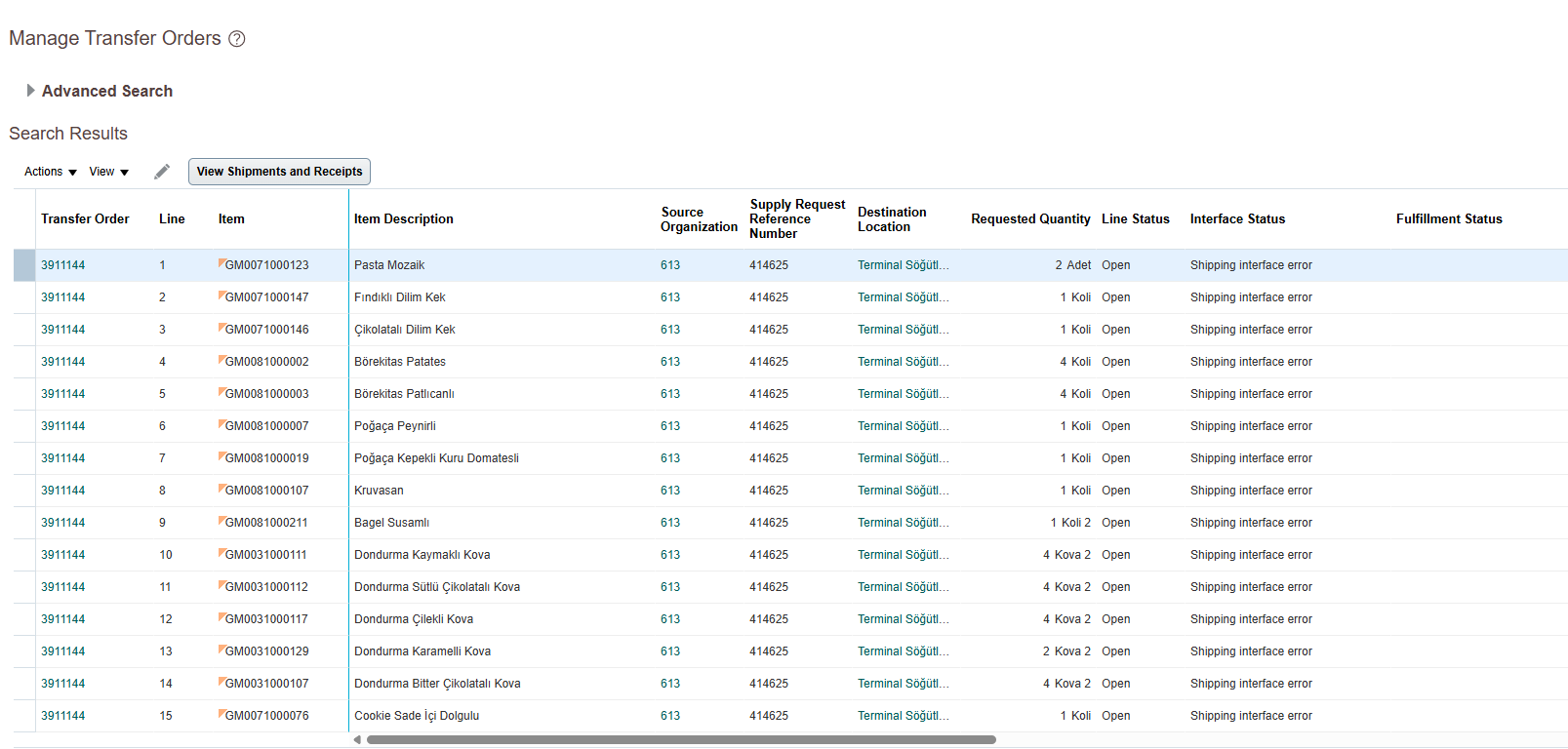Click the Edit pencil icon in toolbar
The width and height of the screenshot is (1568, 749).
[x=162, y=172]
